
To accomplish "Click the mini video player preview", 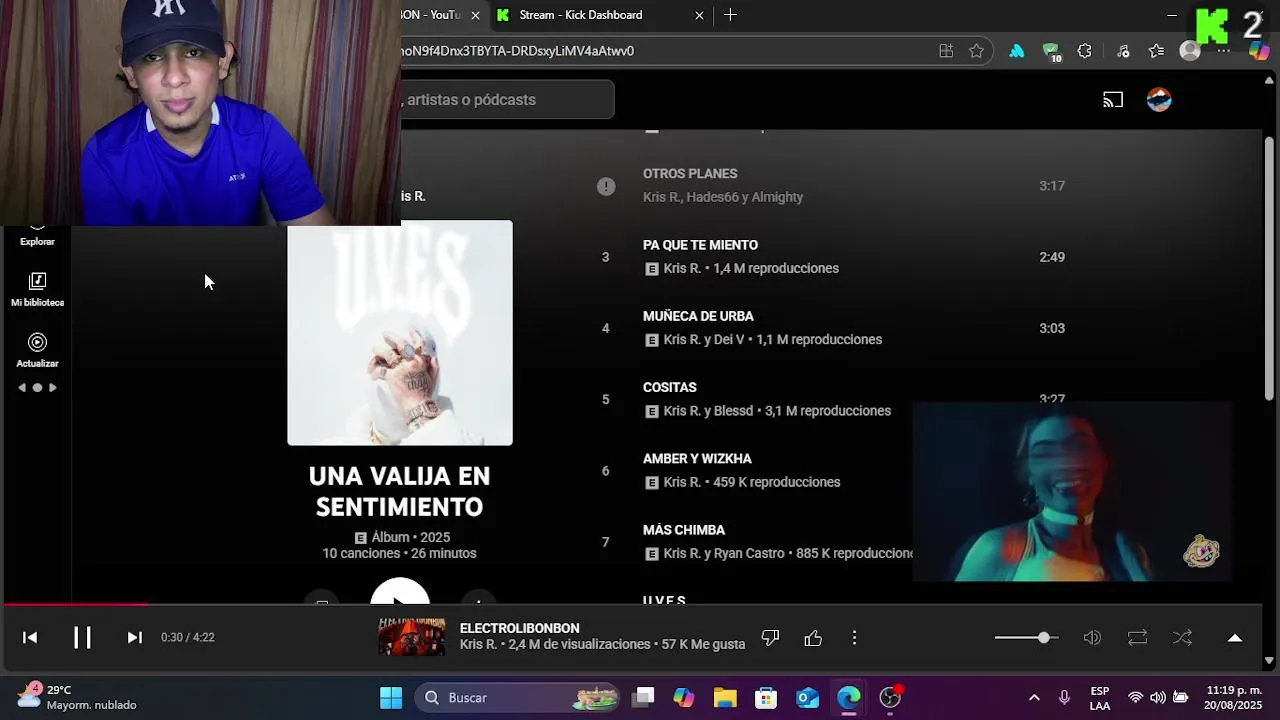I will pyautogui.click(x=1072, y=492).
